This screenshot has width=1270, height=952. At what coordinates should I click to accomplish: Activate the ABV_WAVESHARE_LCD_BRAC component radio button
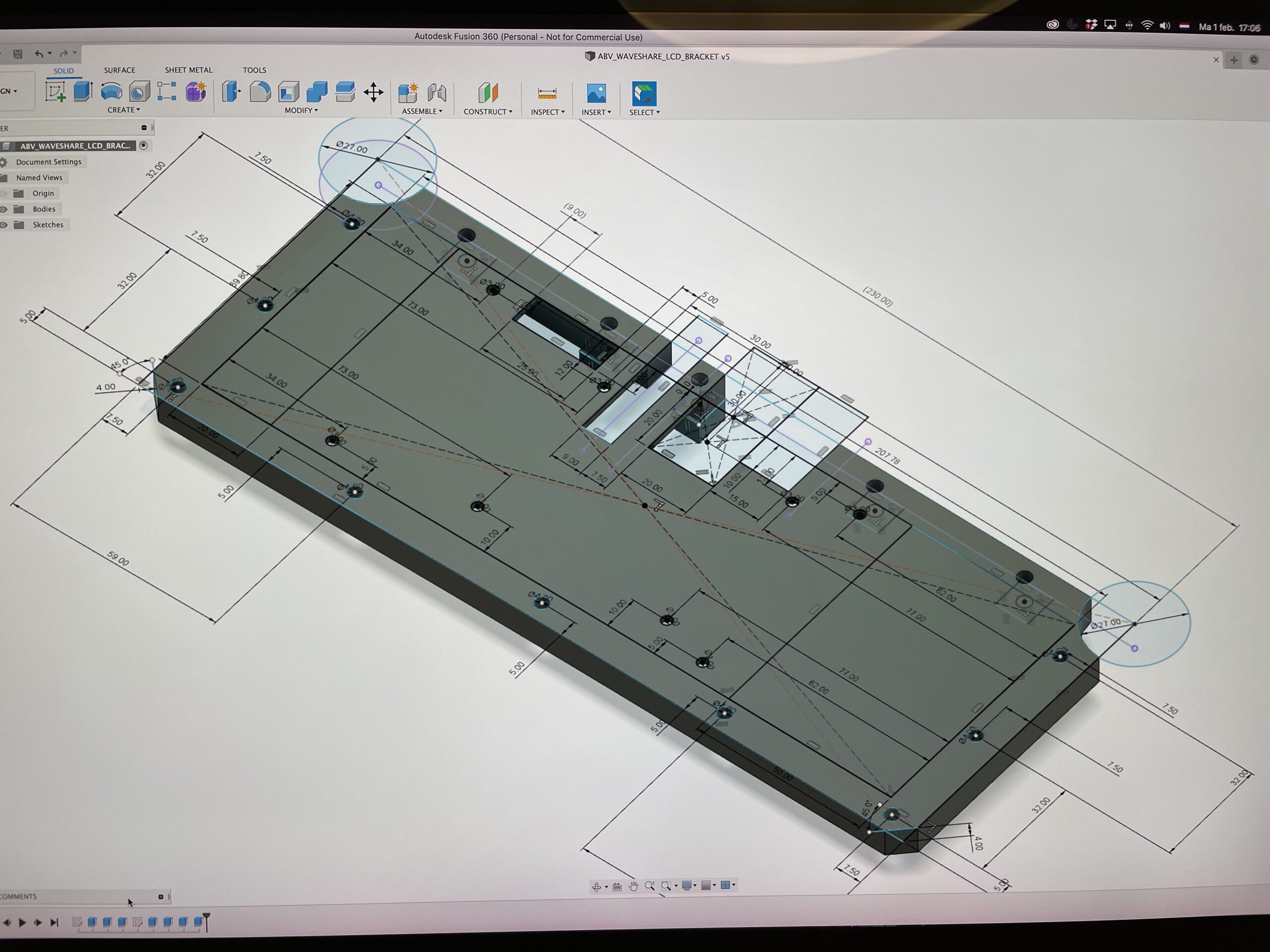143,146
